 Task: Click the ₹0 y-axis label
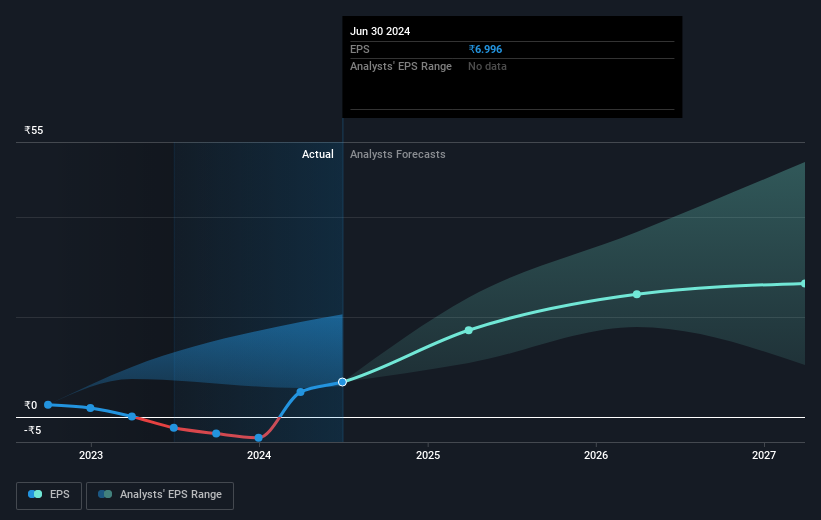(x=31, y=405)
